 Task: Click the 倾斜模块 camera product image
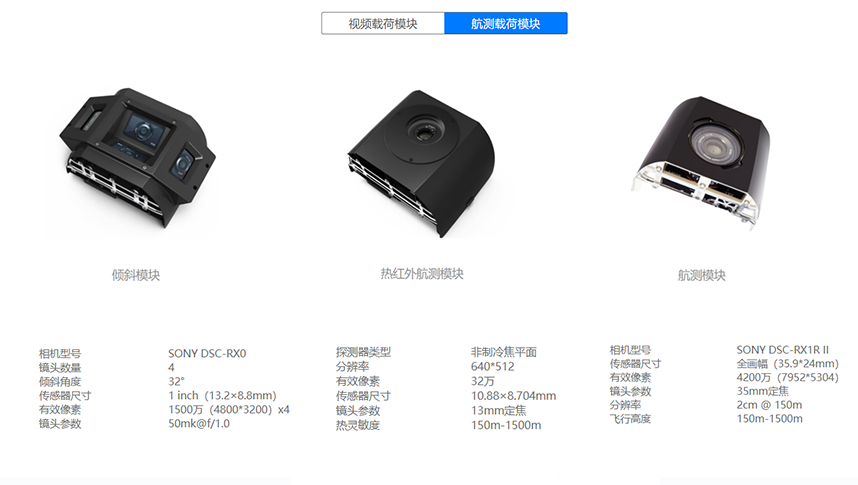coord(137,158)
